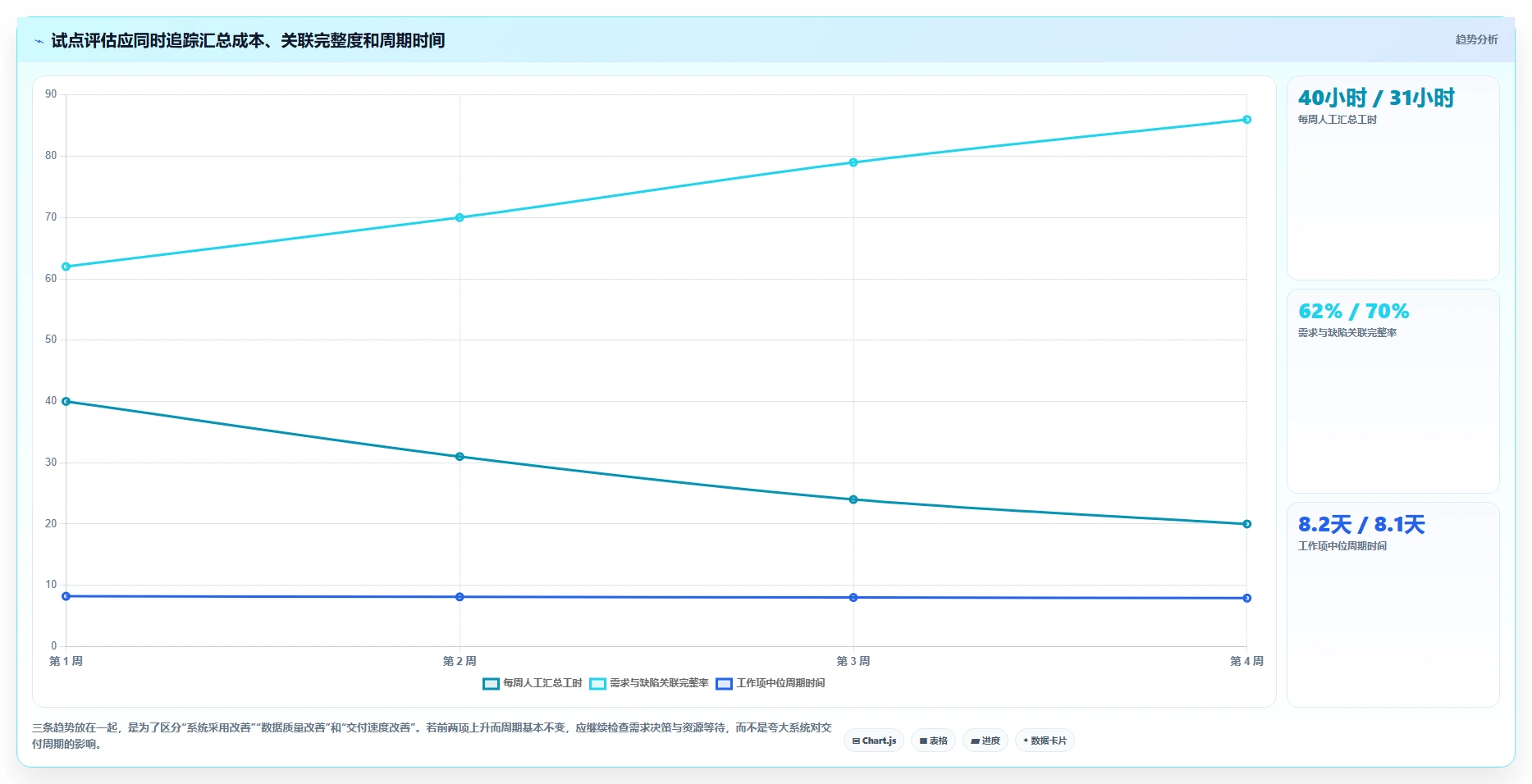The width and height of the screenshot is (1532, 784).
Task: Click the teal 每周人工汇总工时 legend color box
Action: click(x=491, y=684)
